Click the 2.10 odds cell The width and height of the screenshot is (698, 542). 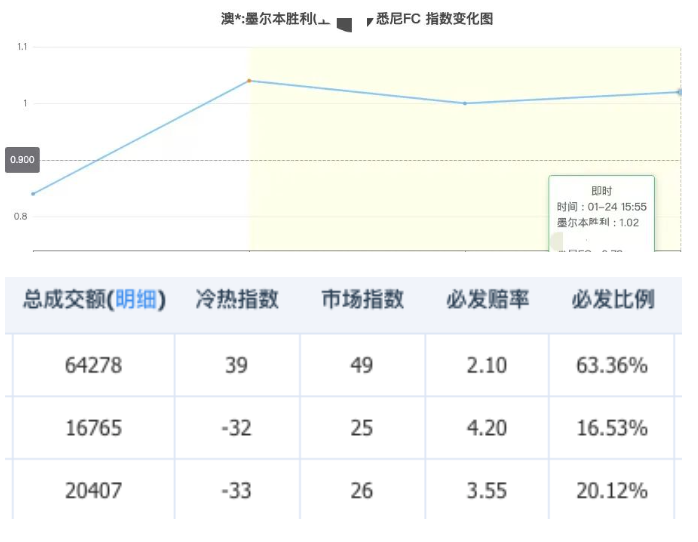[x=487, y=365]
